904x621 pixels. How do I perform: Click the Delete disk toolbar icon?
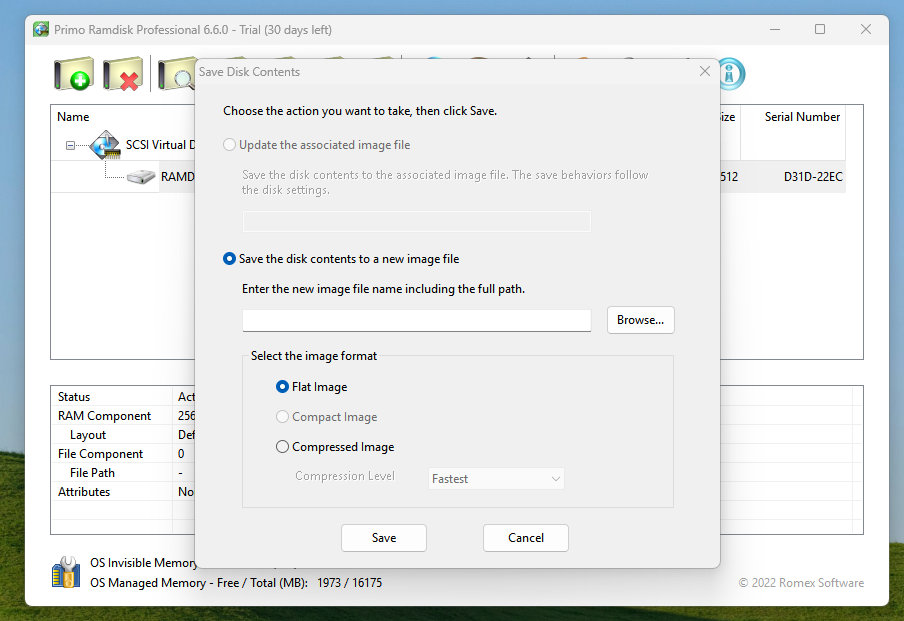(123, 75)
